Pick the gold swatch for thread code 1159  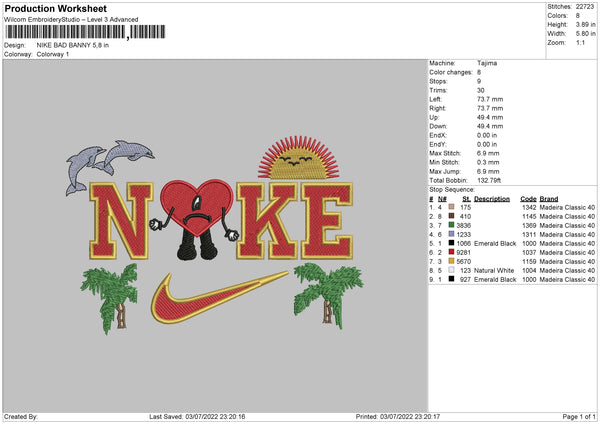click(451, 261)
